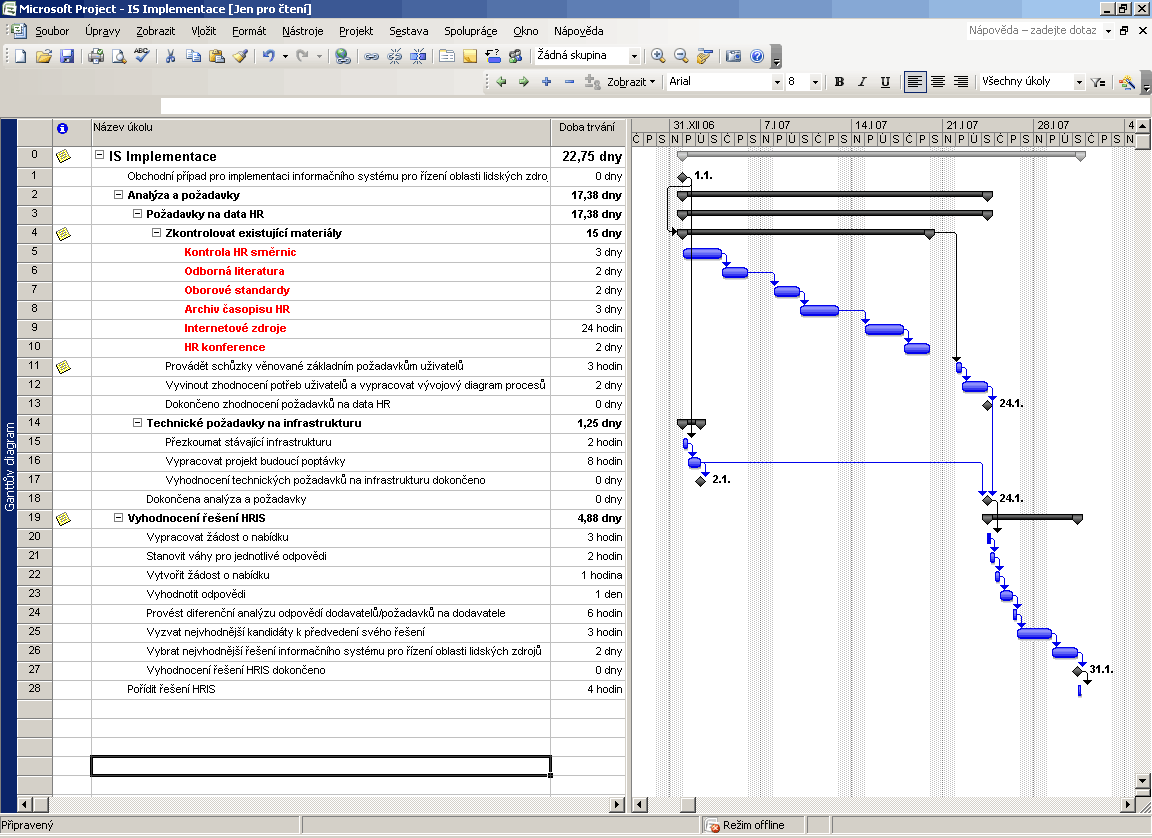Viewport: 1152px width, 838px height.
Task: Zoom in on the Gantt timescale
Action: coord(658,56)
